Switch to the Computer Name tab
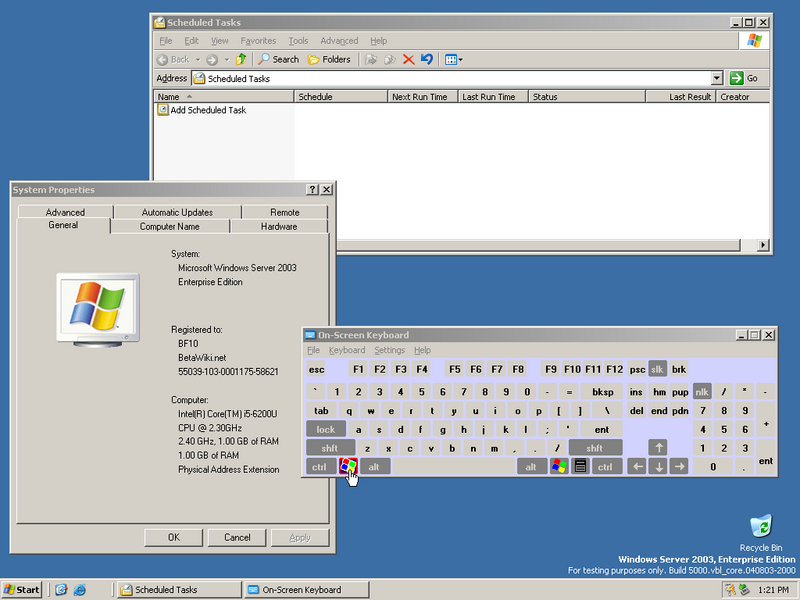 pyautogui.click(x=169, y=226)
